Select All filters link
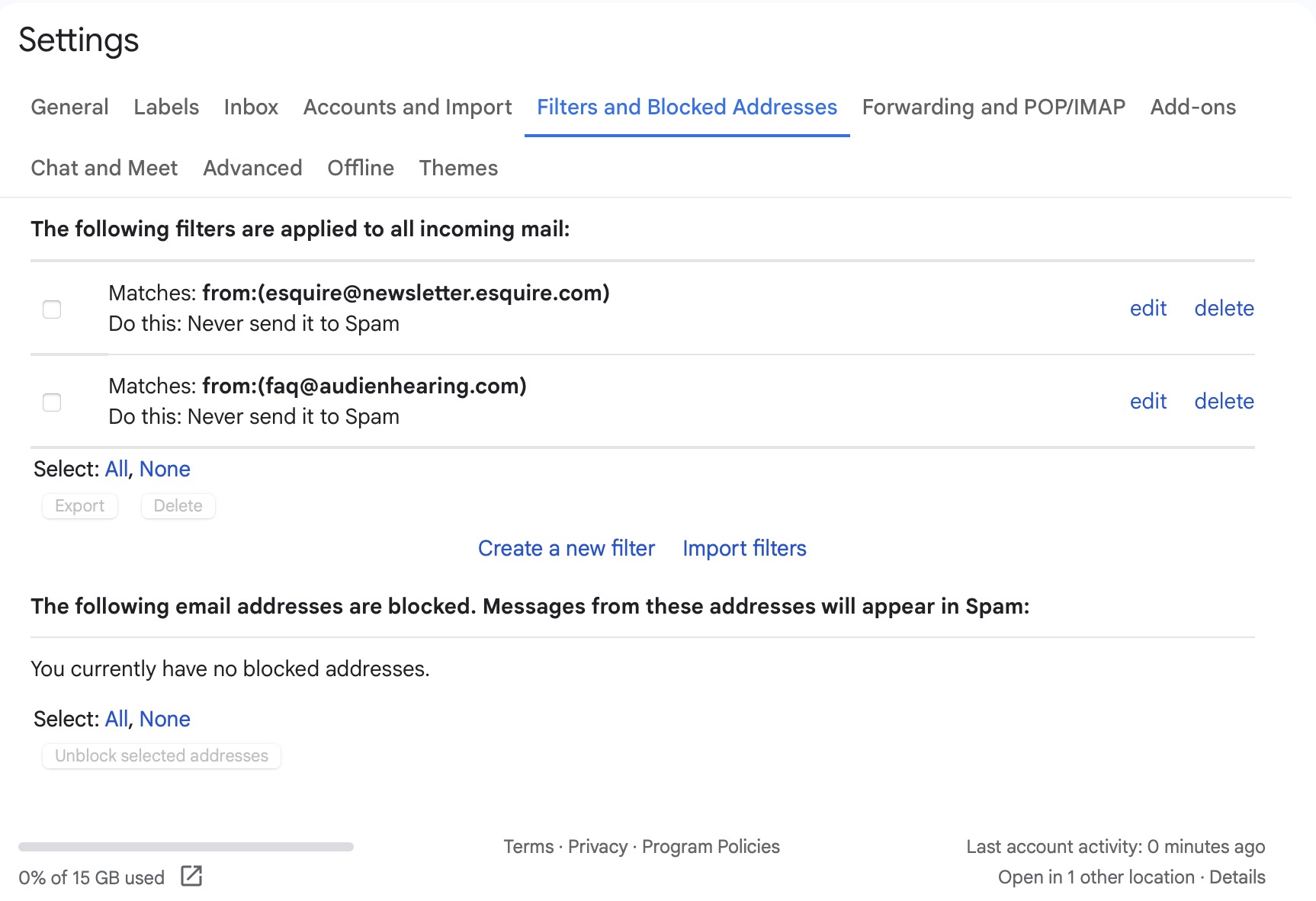The image size is (1316, 901). pyautogui.click(x=117, y=469)
